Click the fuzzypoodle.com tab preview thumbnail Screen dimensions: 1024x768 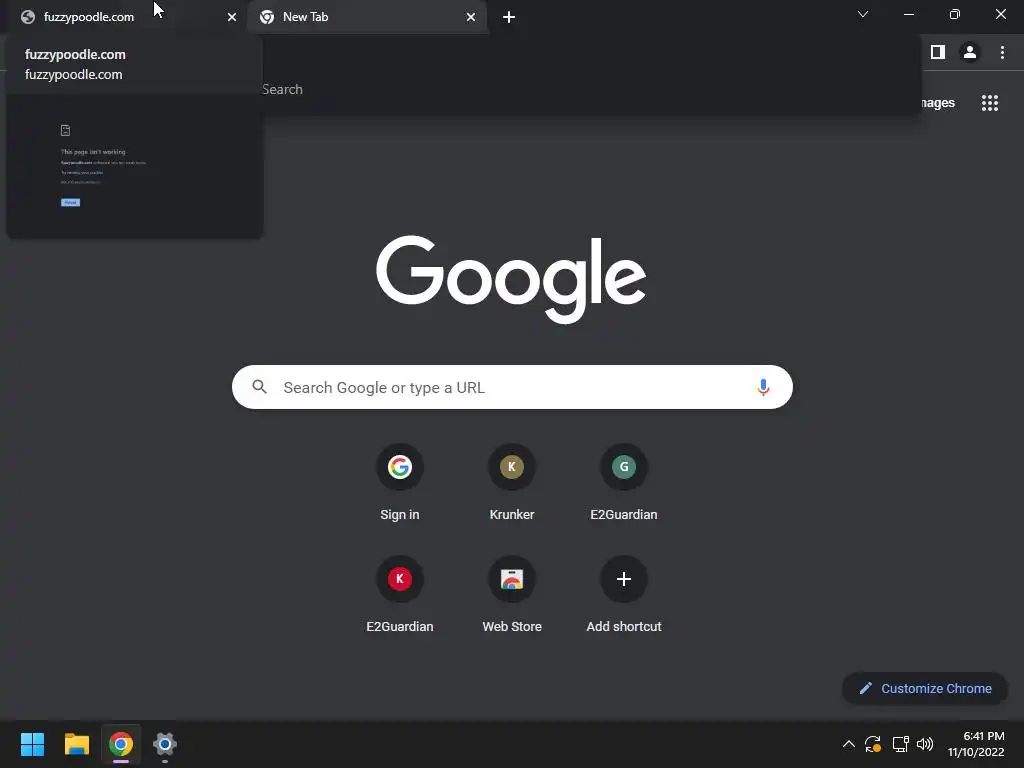point(135,167)
